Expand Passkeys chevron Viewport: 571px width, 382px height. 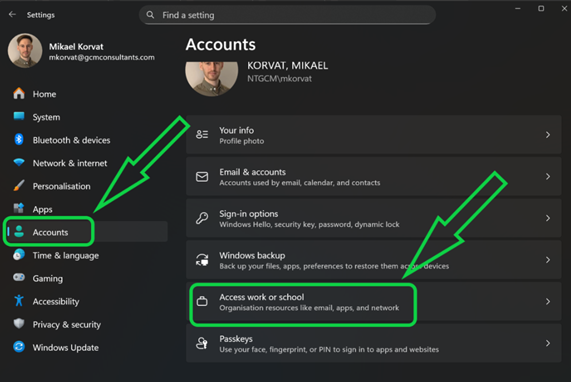point(548,343)
